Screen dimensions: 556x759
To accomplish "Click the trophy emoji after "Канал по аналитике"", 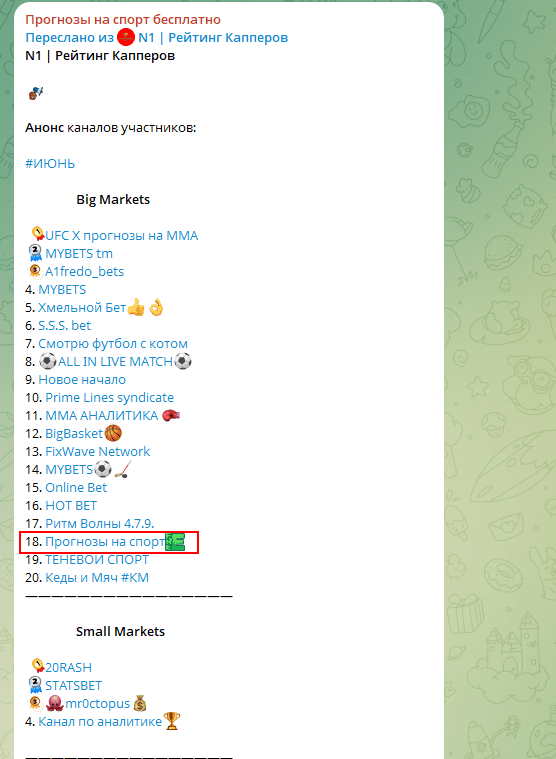I will [172, 721].
